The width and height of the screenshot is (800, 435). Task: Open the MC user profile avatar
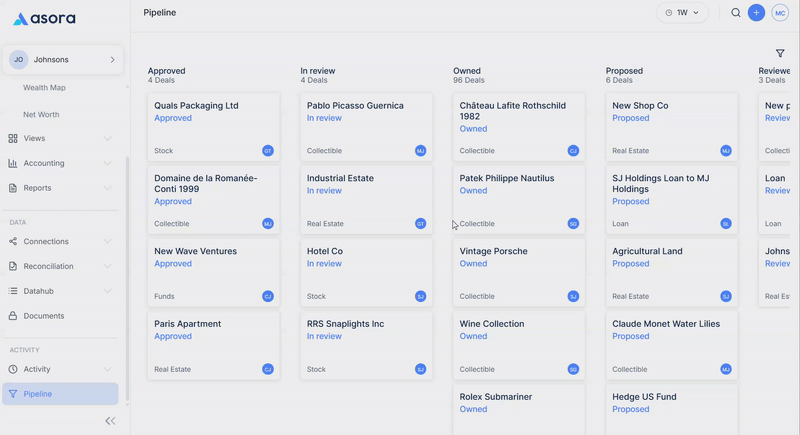click(x=780, y=13)
